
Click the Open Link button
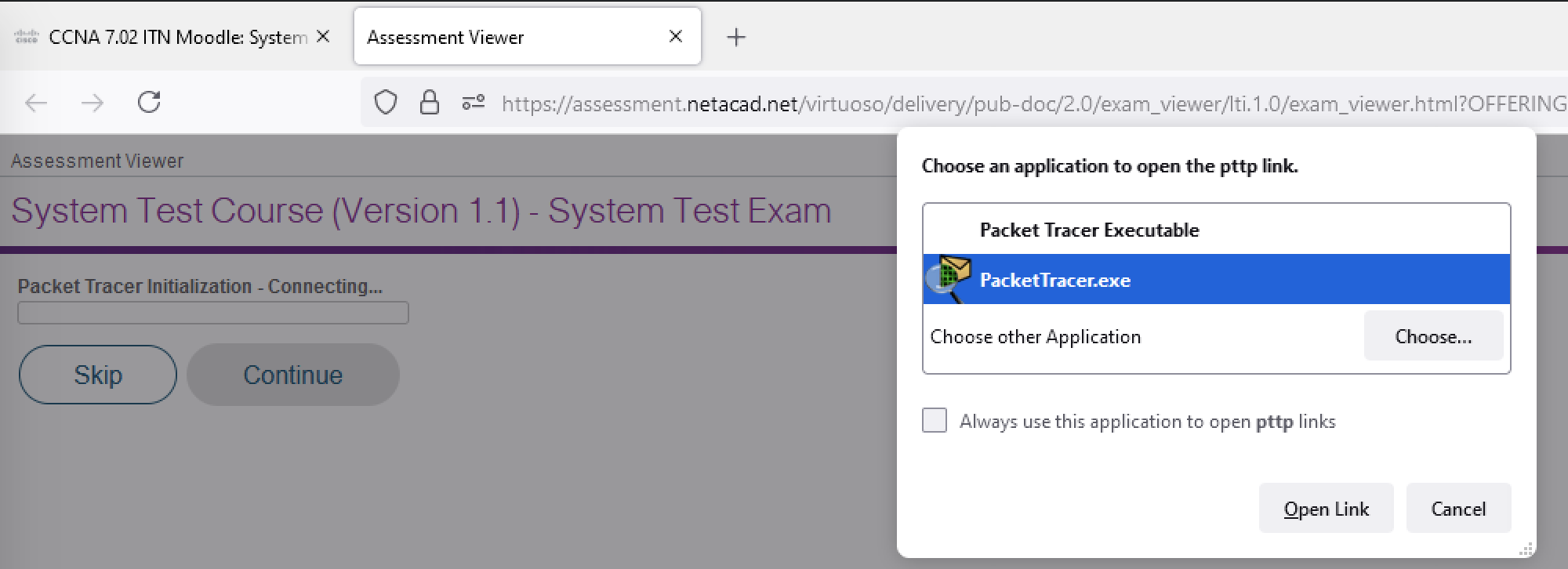tap(1326, 509)
